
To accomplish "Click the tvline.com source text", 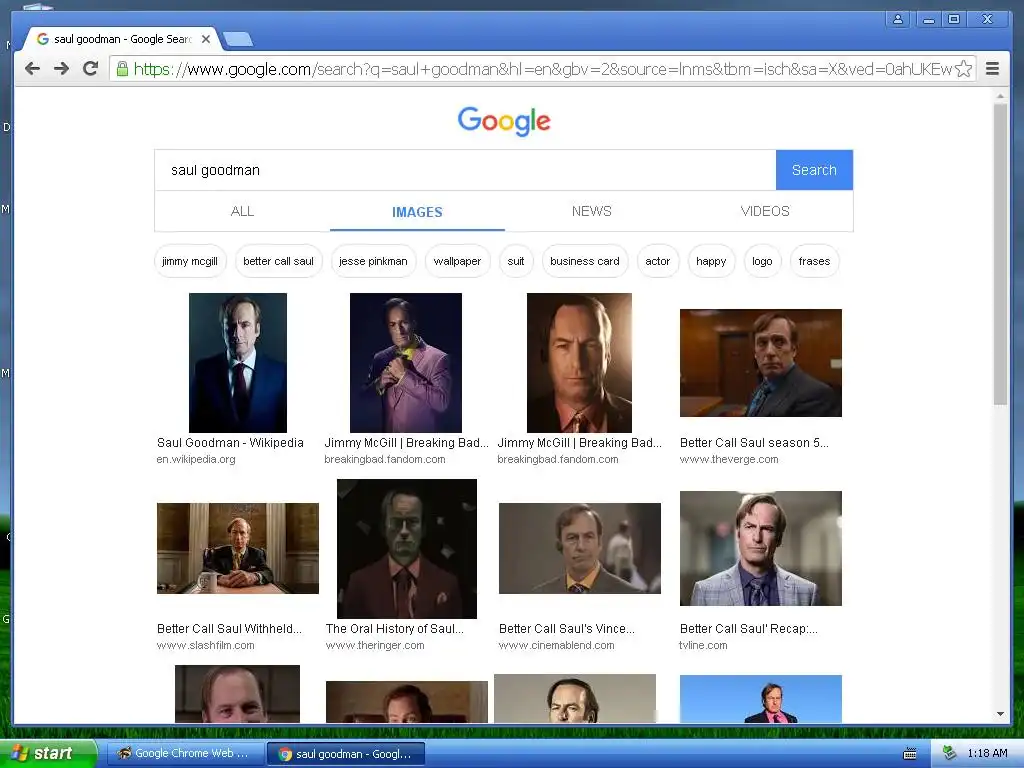I will [703, 645].
